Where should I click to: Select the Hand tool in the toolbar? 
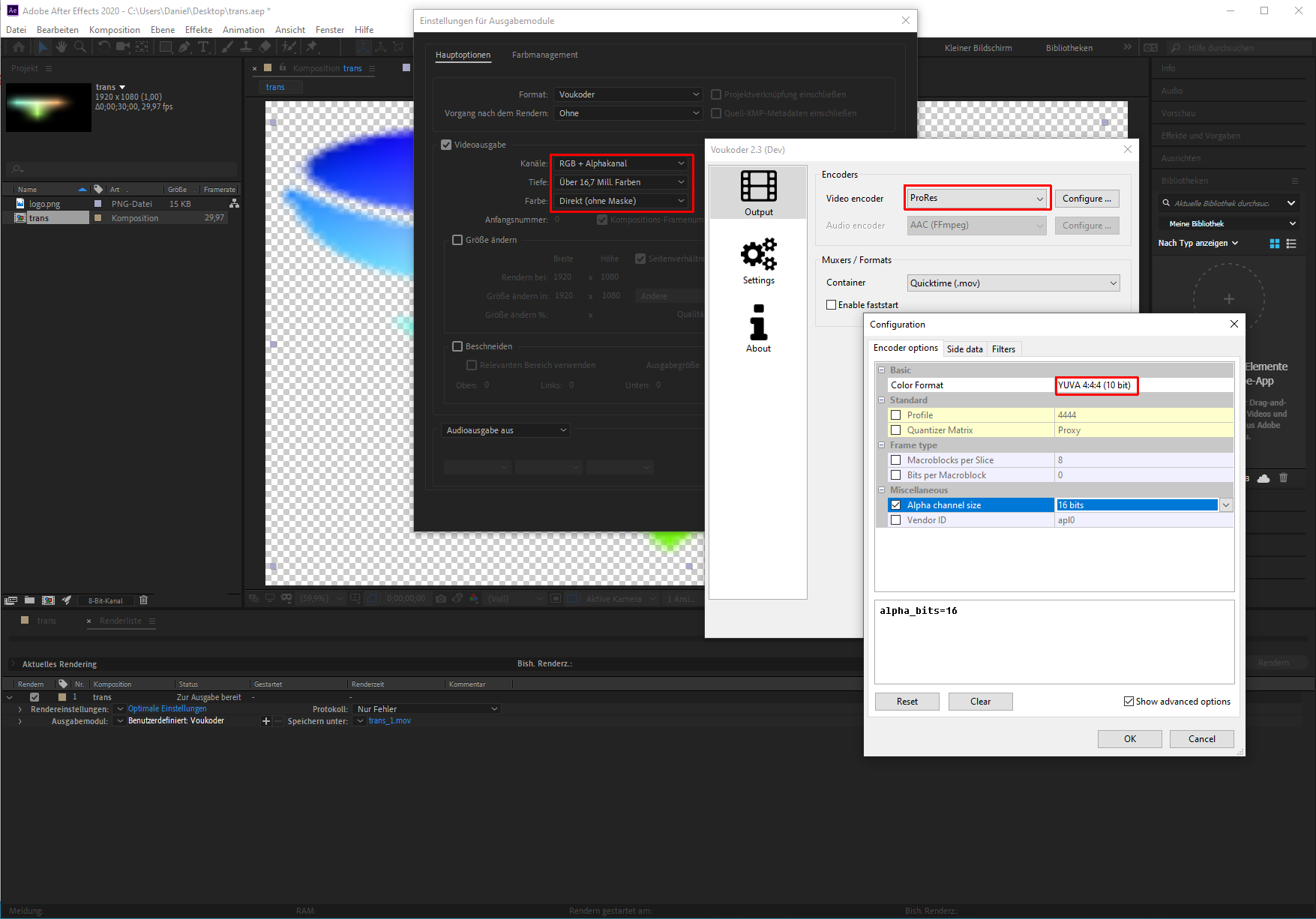[61, 47]
